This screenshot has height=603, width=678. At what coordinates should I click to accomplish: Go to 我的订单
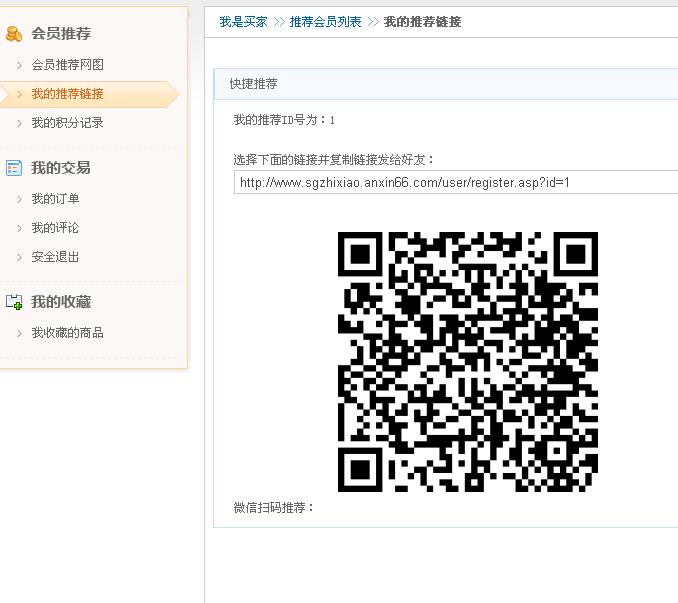[x=55, y=199]
